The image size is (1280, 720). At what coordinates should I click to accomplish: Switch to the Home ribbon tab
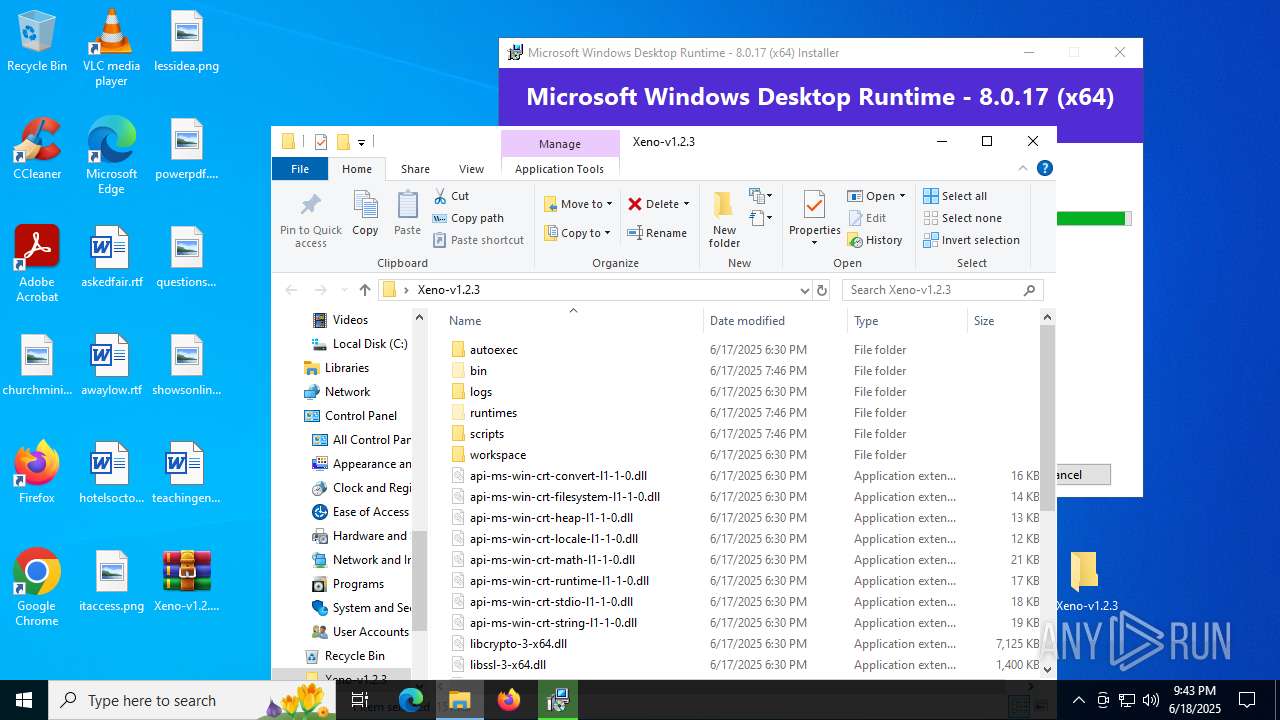click(x=357, y=169)
